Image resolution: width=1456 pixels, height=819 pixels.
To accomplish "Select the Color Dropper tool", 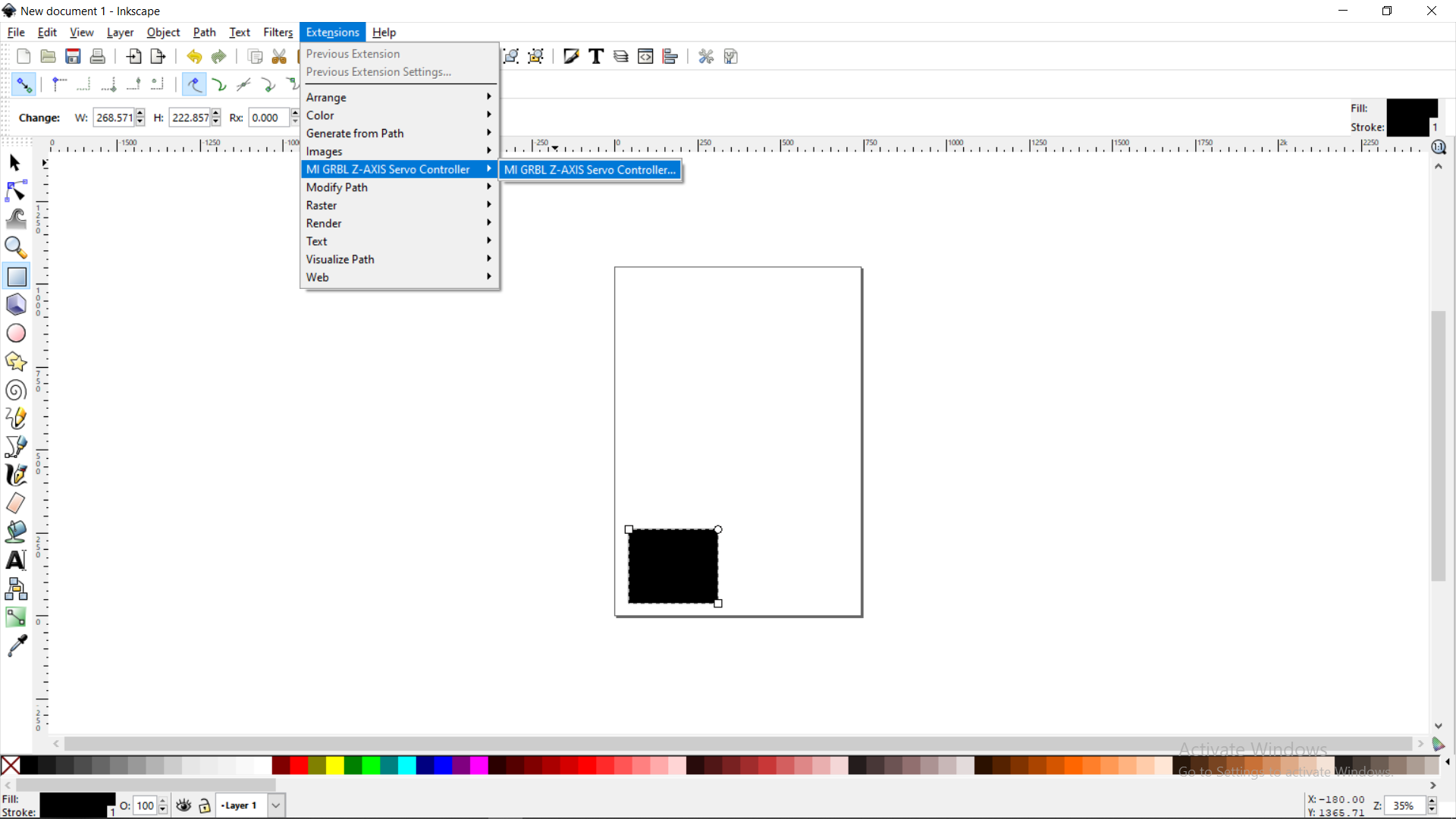I will click(x=16, y=645).
